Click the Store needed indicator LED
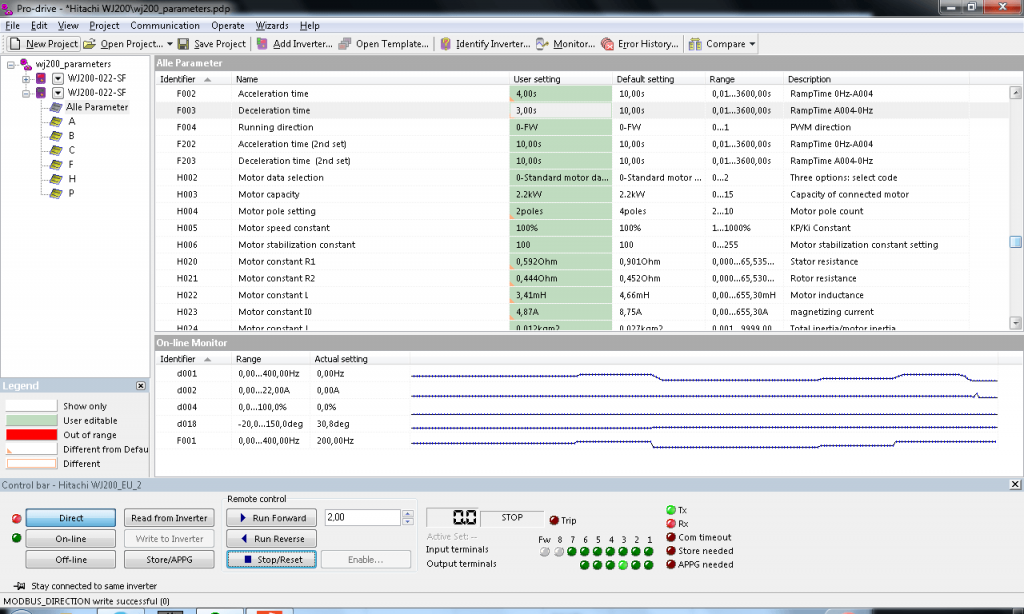 (671, 551)
